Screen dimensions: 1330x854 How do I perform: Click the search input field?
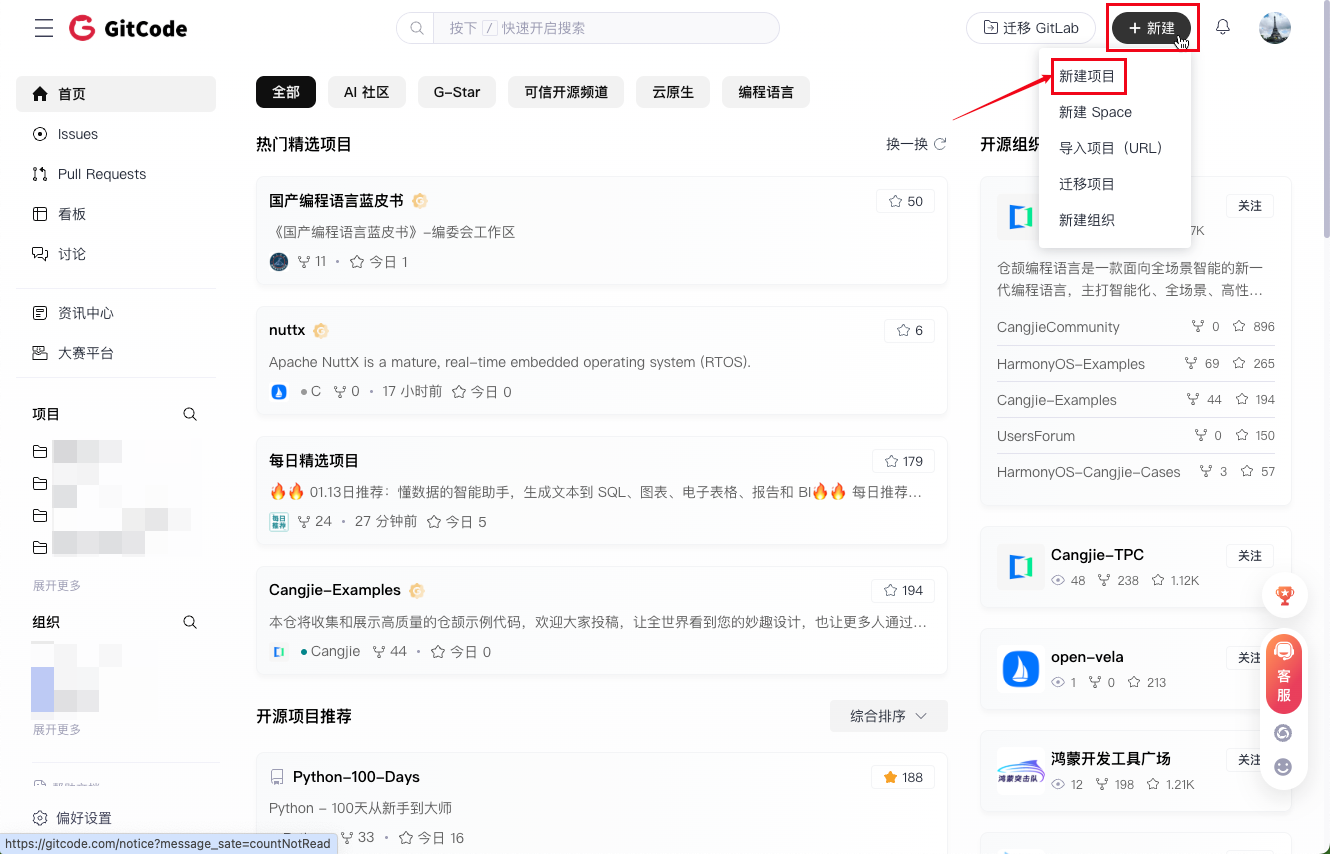pos(605,28)
